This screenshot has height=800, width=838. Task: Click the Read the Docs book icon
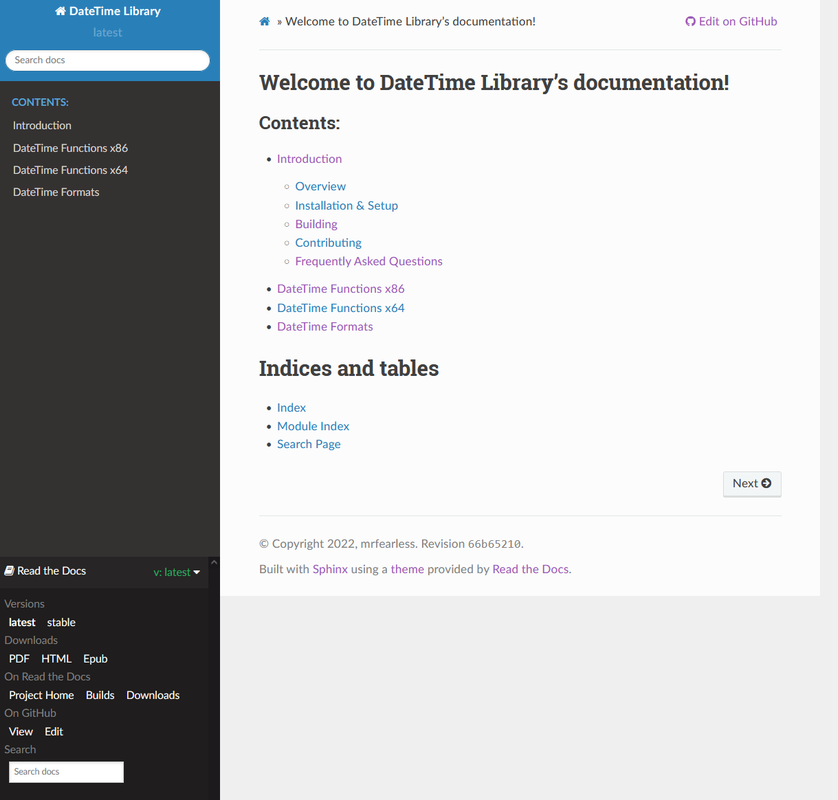pyautogui.click(x=9, y=571)
